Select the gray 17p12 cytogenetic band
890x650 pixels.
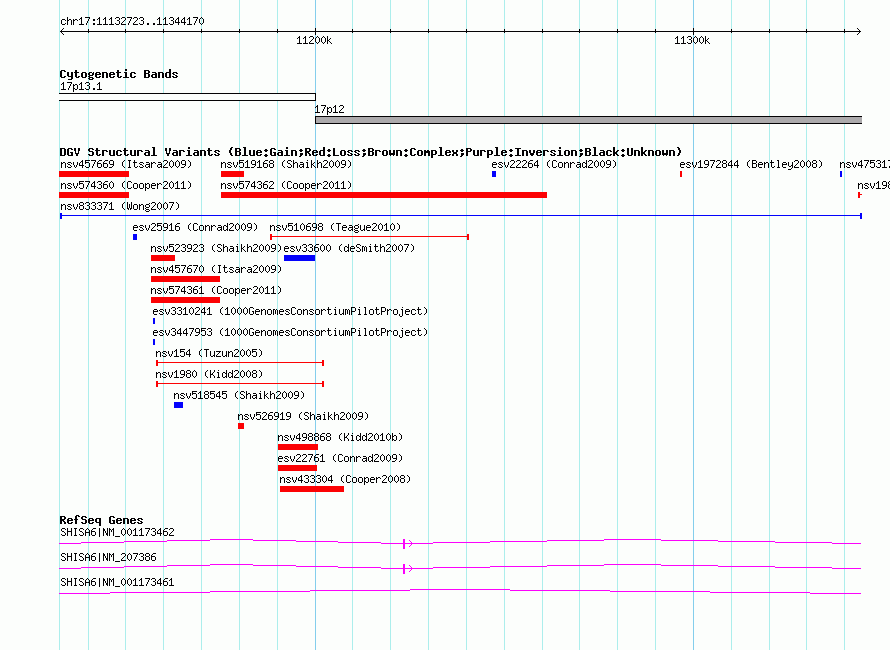pos(589,120)
